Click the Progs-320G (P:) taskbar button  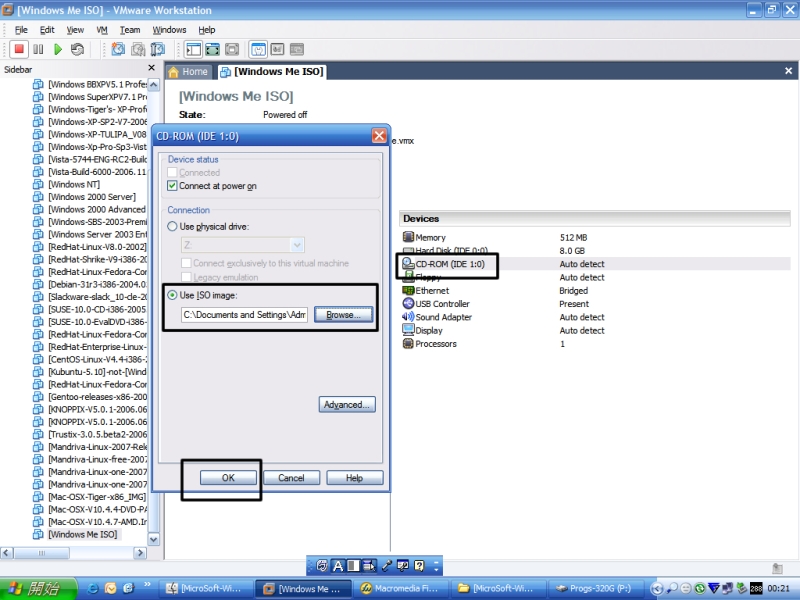pyautogui.click(x=595, y=588)
